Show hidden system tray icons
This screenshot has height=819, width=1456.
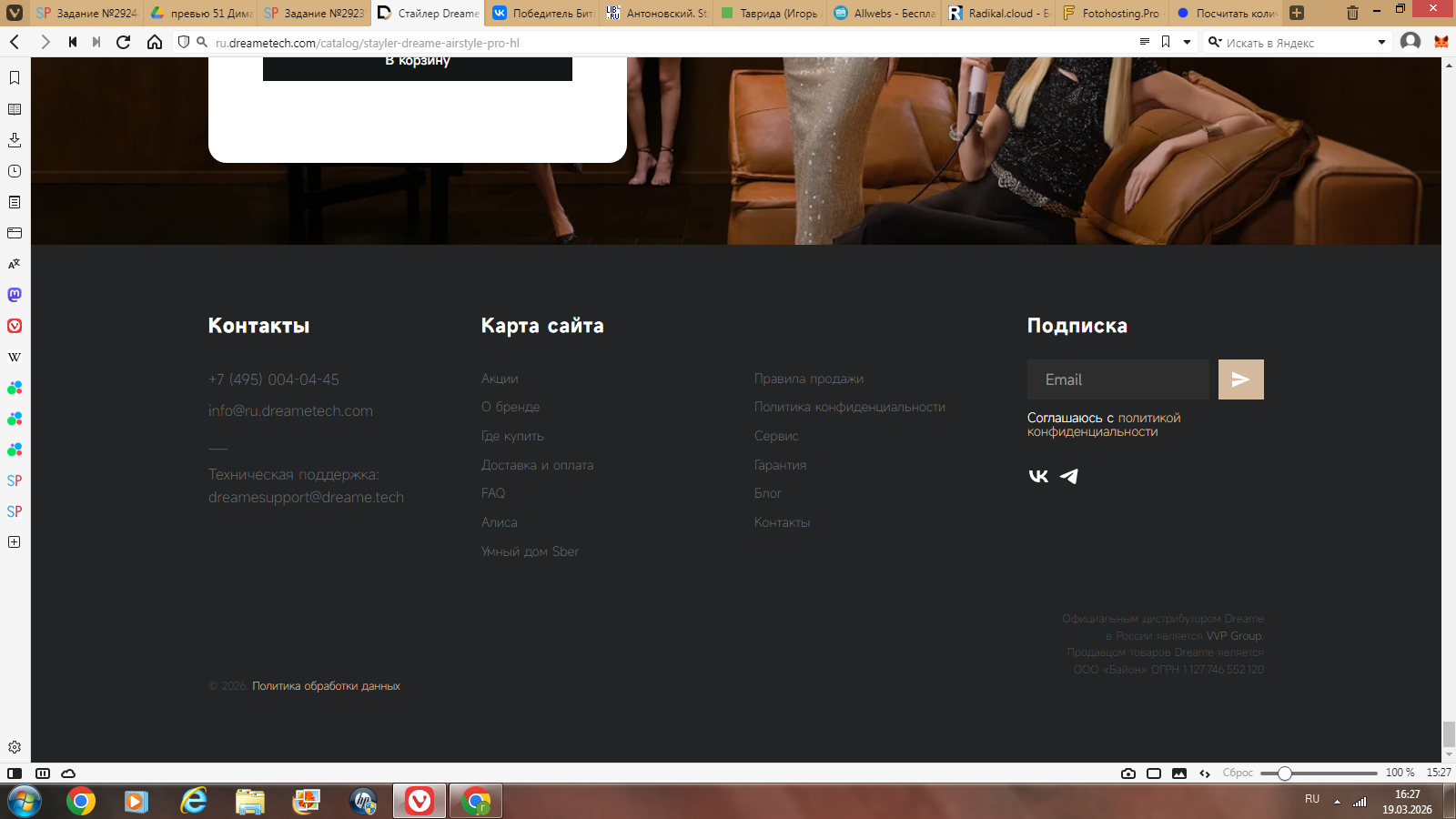(1337, 802)
